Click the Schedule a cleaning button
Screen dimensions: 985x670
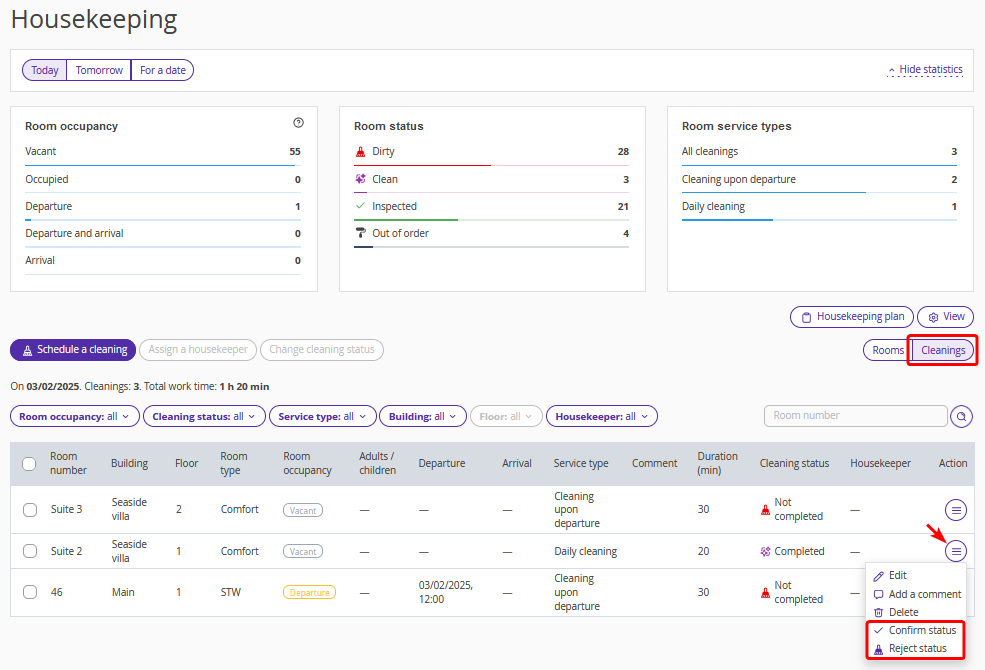[73, 350]
